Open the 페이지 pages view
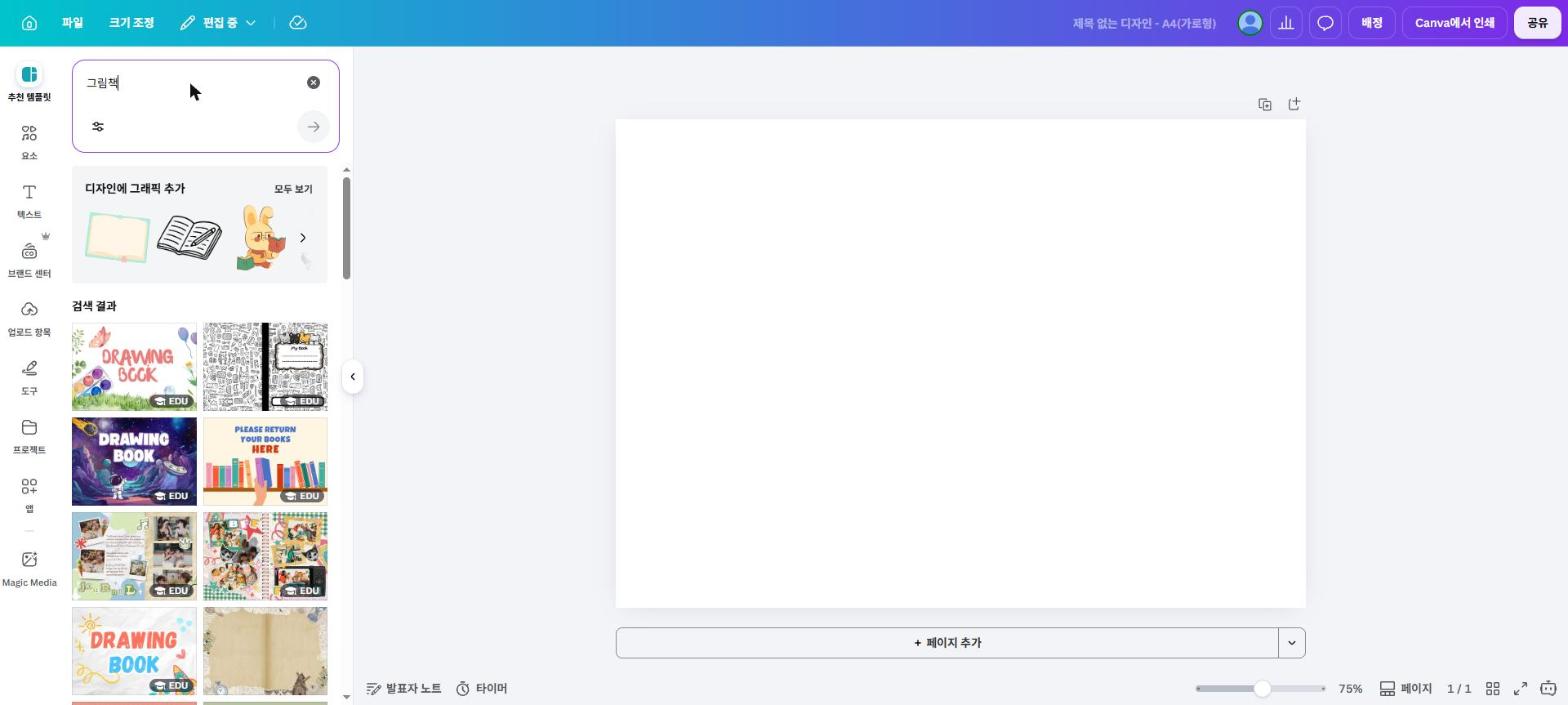1568x705 pixels. pos(1406,689)
